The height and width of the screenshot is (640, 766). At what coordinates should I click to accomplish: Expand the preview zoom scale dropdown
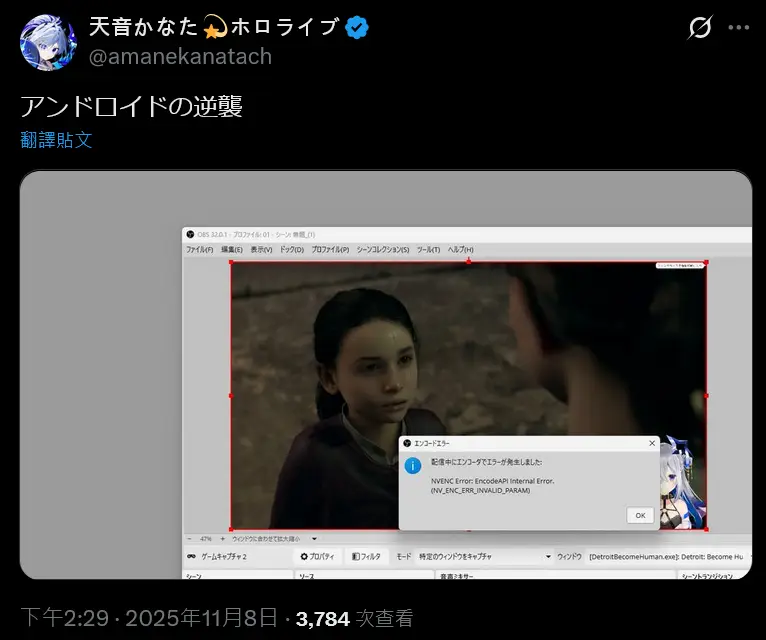click(x=313, y=538)
